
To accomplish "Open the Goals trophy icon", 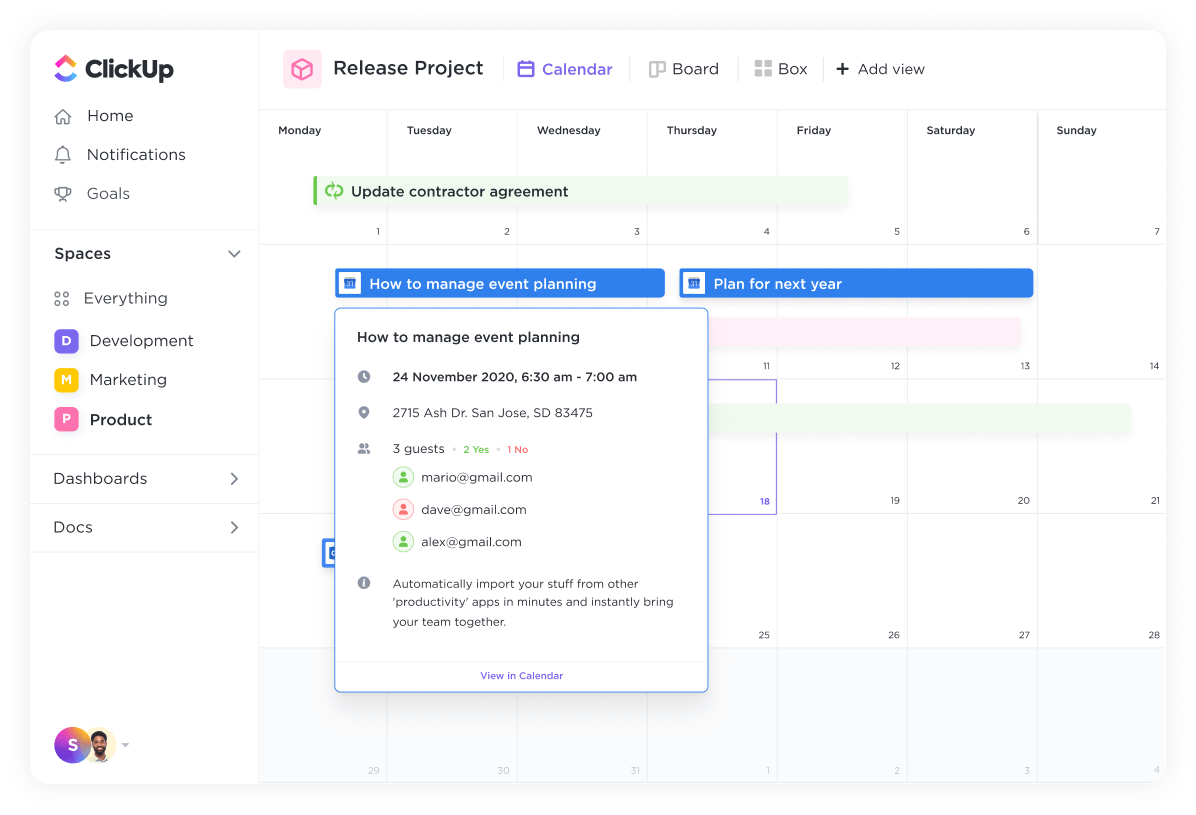I will tap(63, 193).
